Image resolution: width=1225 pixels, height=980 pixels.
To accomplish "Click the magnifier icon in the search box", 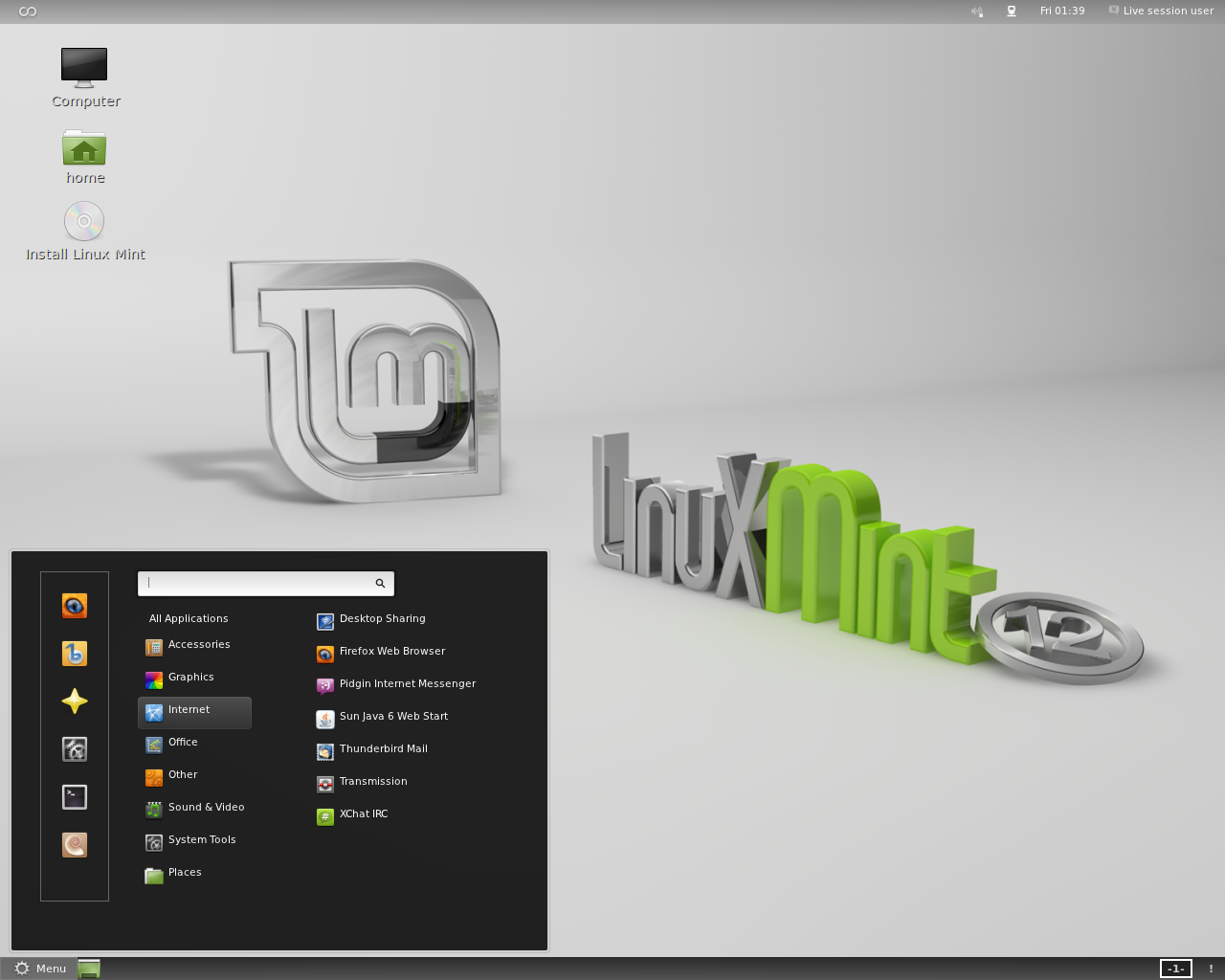I will [x=380, y=583].
